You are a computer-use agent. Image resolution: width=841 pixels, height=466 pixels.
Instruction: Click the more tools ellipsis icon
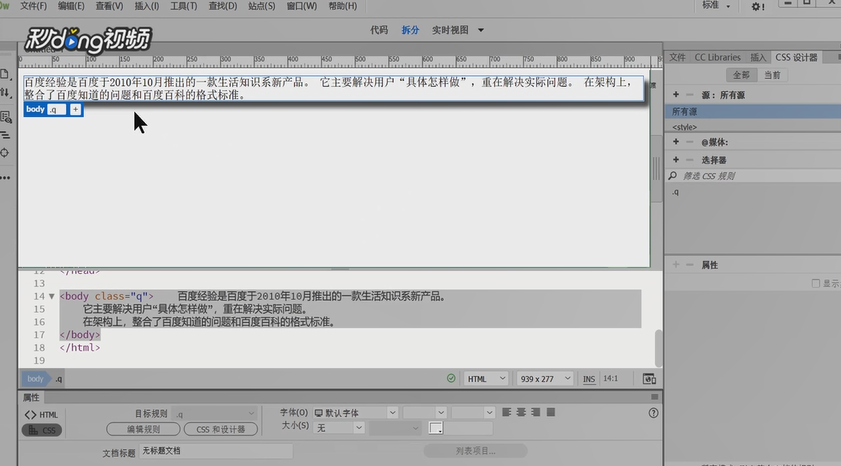click(5, 177)
